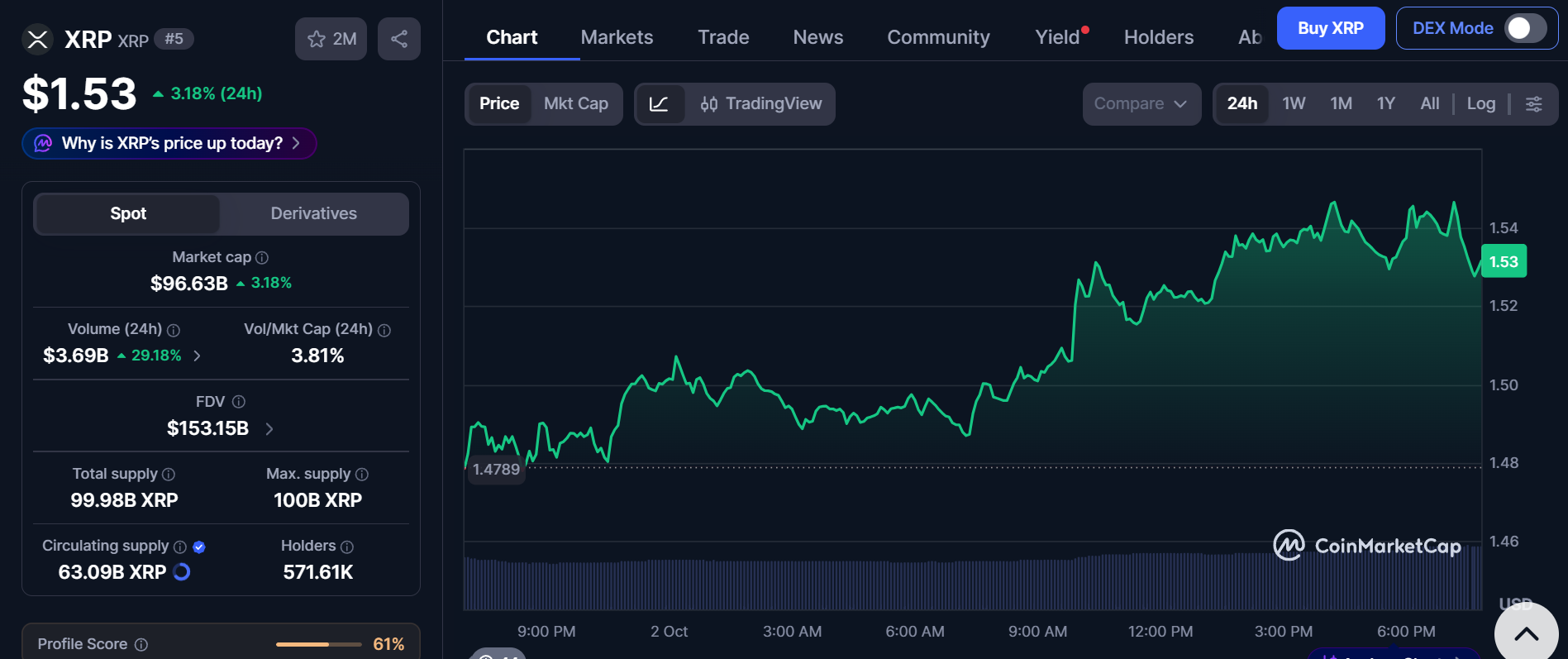Show Total supply info icon
This screenshot has height=659, width=1568.
click(169, 475)
